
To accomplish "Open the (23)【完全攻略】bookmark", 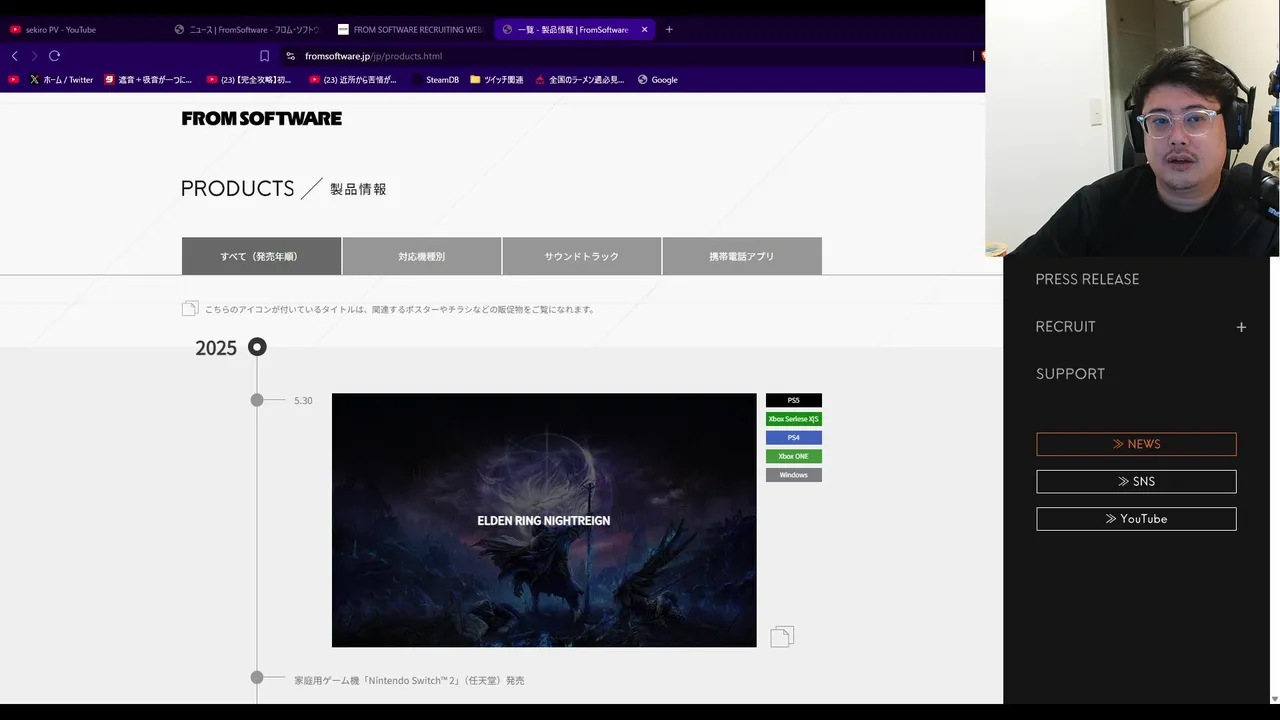I will tap(249, 79).
